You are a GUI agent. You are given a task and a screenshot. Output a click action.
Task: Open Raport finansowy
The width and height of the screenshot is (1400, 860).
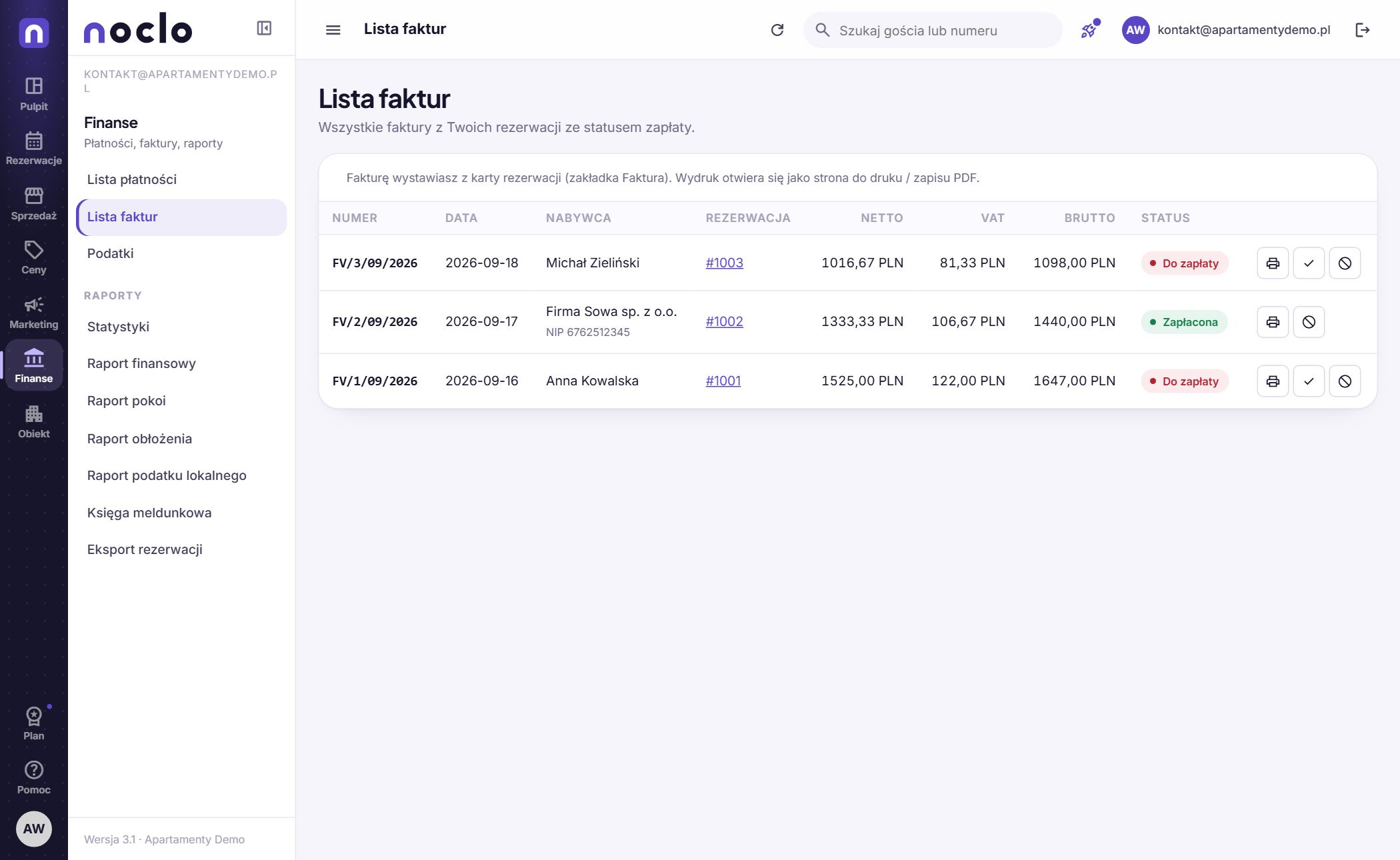[181, 363]
